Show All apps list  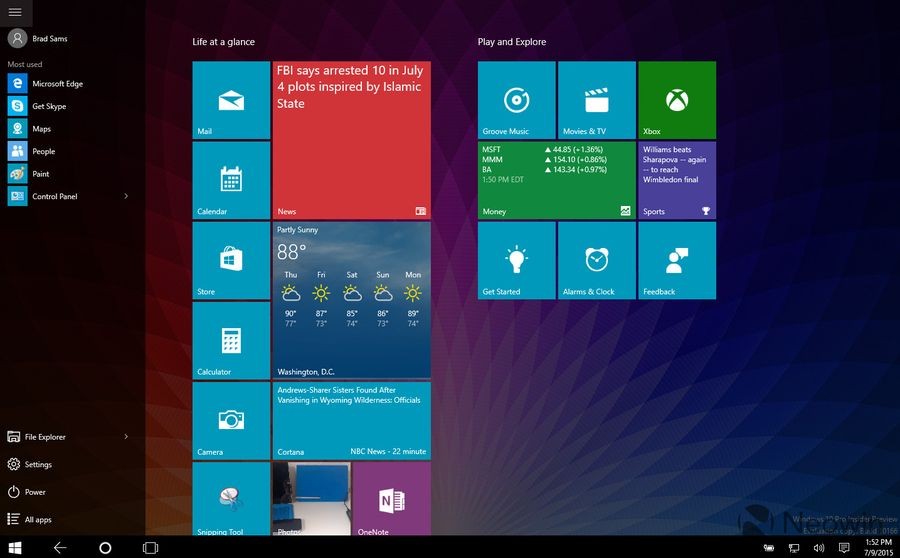tap(29, 519)
